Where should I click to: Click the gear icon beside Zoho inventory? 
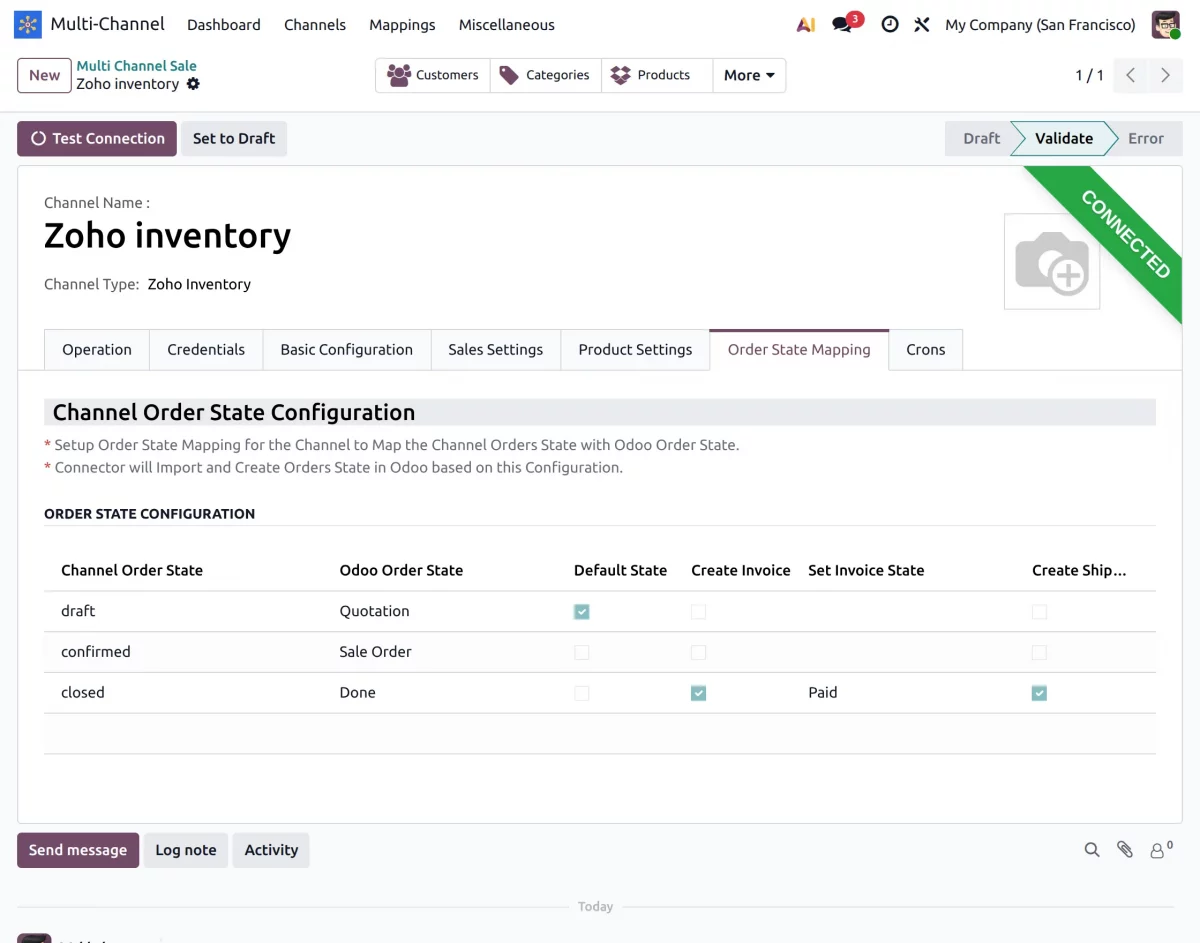click(193, 84)
